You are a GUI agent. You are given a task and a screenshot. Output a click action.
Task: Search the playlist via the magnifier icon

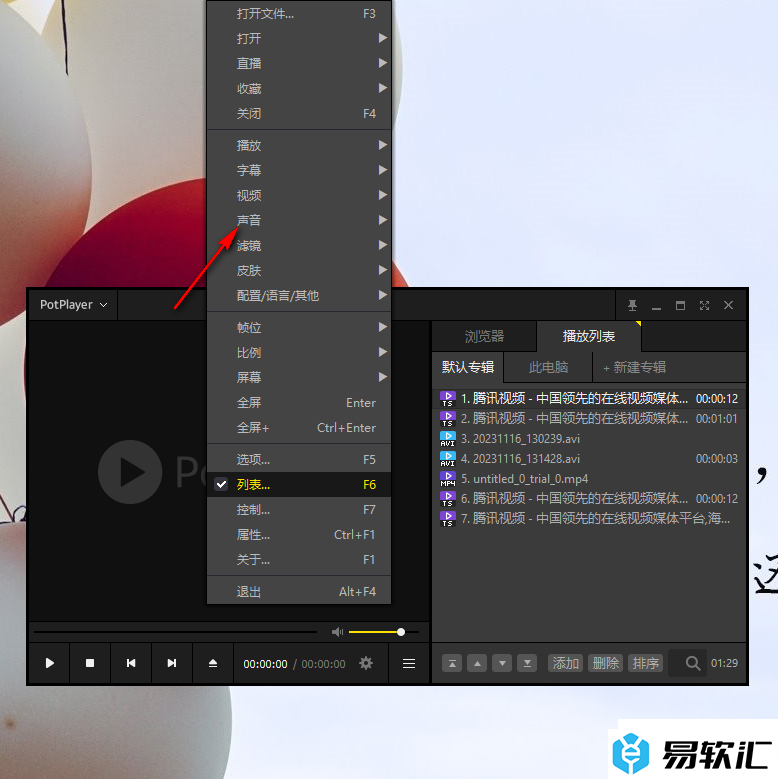(693, 663)
